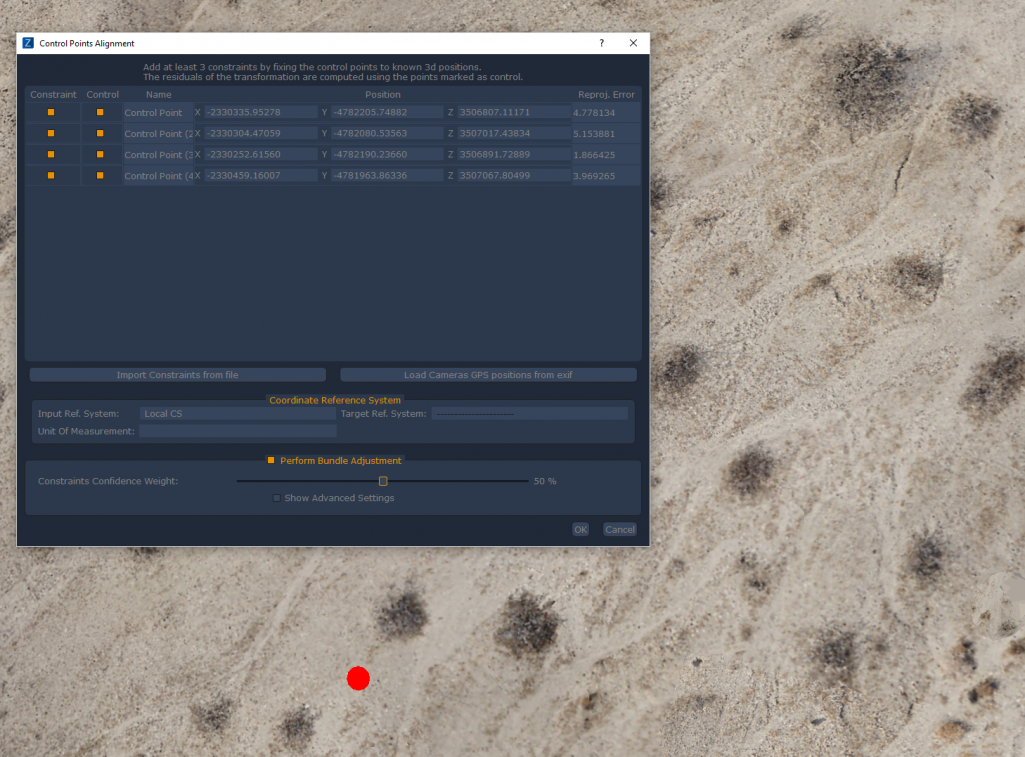Click the Z position field of Control Point (4)

click(512, 175)
